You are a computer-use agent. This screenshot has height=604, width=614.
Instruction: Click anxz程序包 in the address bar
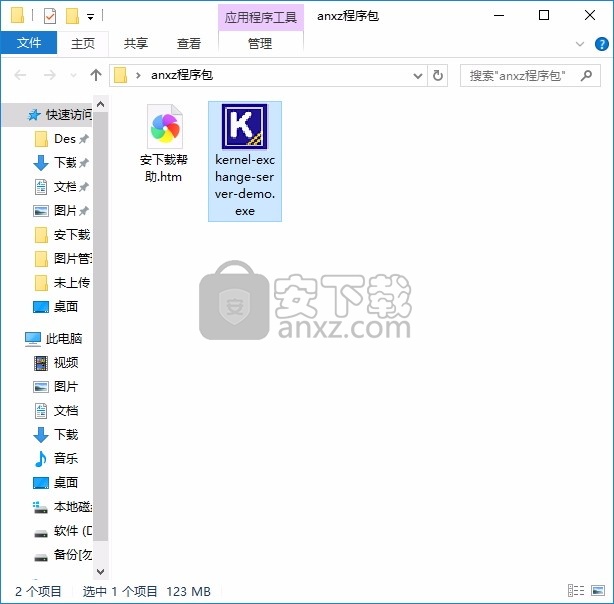click(x=182, y=75)
